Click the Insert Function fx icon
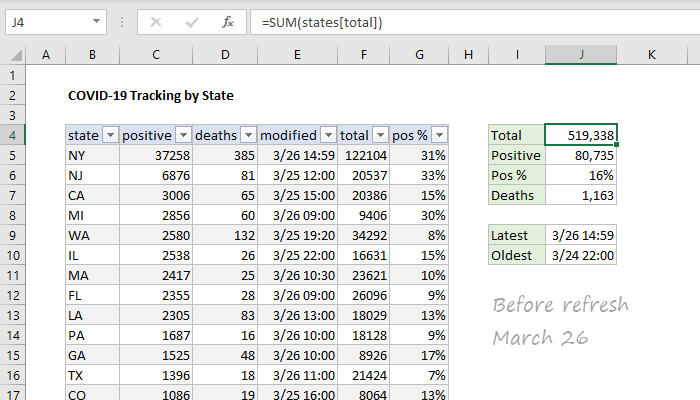This screenshot has width=700, height=400. (228, 21)
